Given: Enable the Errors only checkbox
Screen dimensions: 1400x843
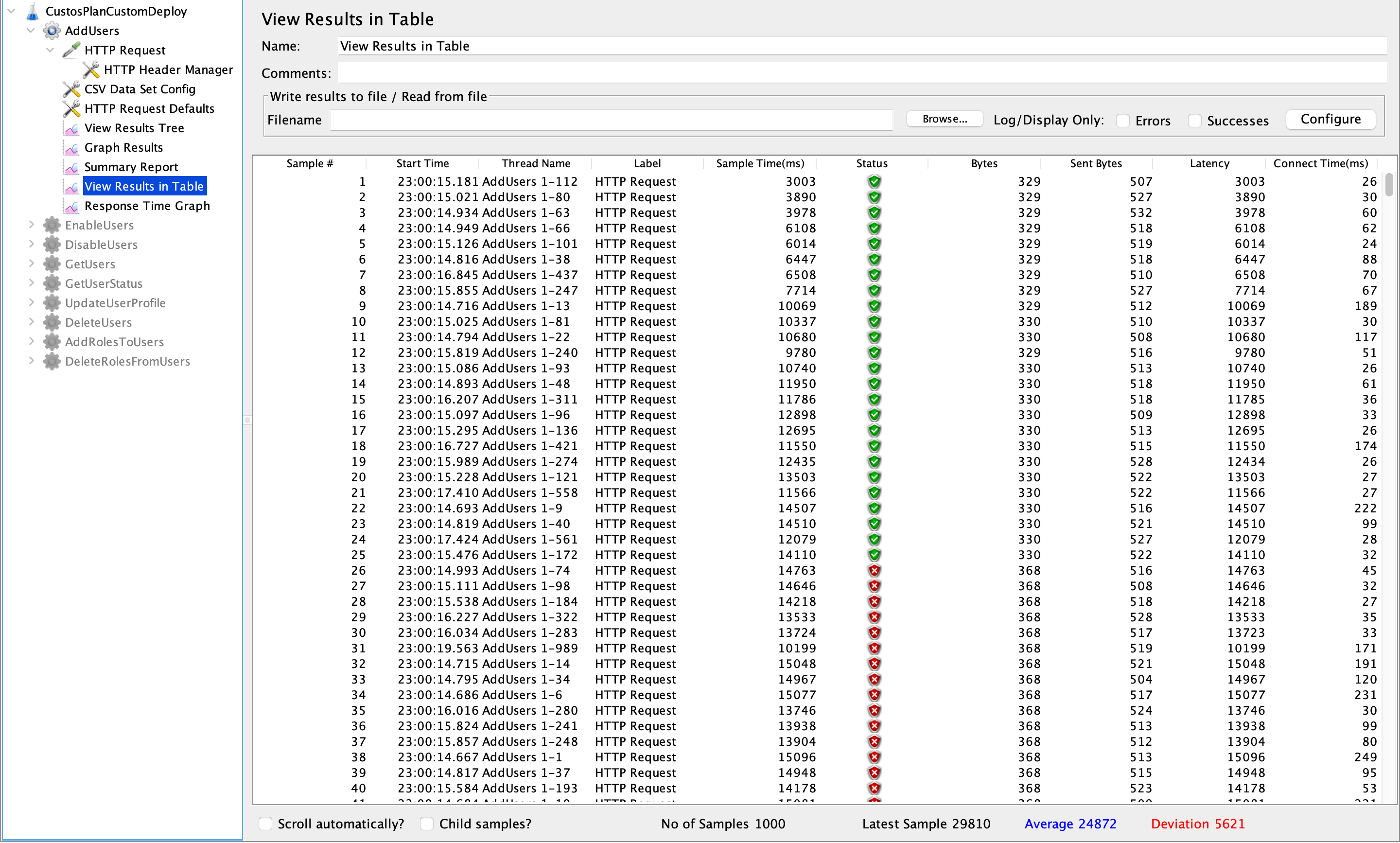Looking at the screenshot, I should tap(1122, 121).
